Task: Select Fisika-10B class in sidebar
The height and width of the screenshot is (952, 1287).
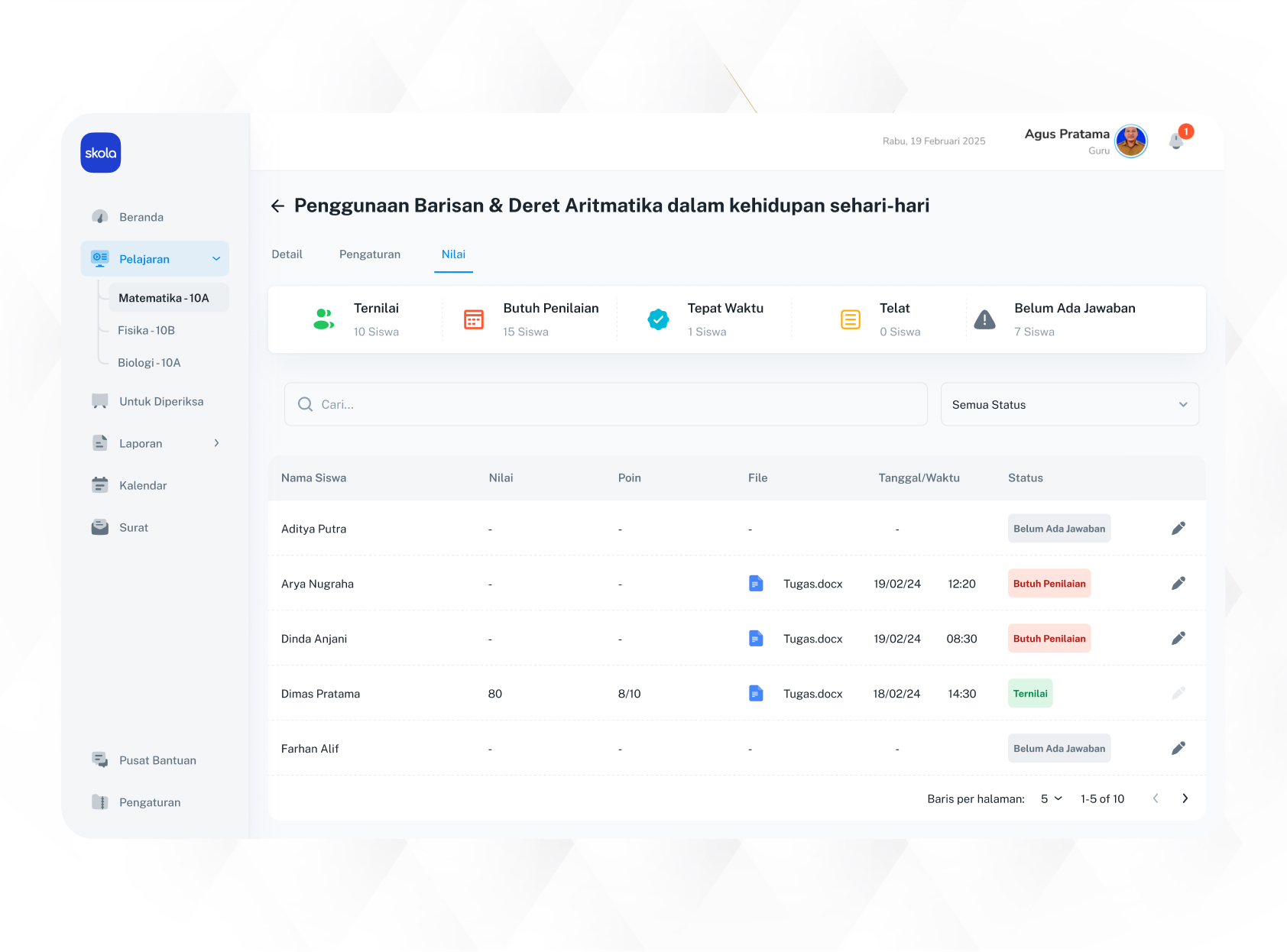Action: (147, 330)
